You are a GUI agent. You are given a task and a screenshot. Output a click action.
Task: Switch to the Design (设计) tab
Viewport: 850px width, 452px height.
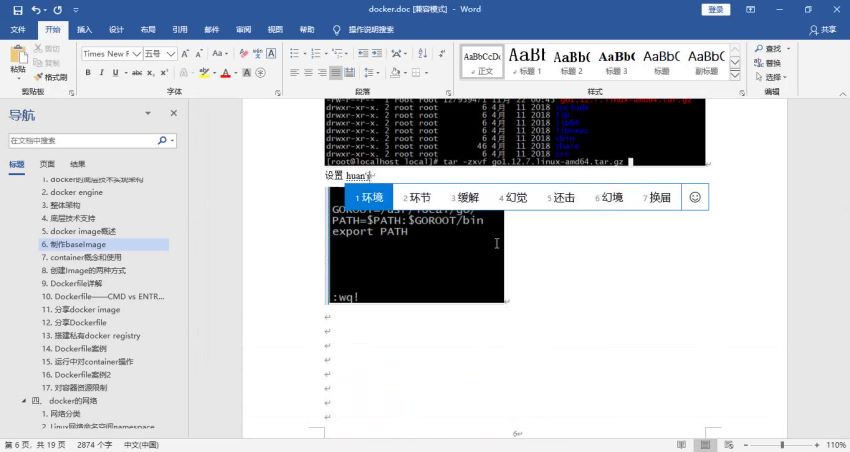click(116, 30)
